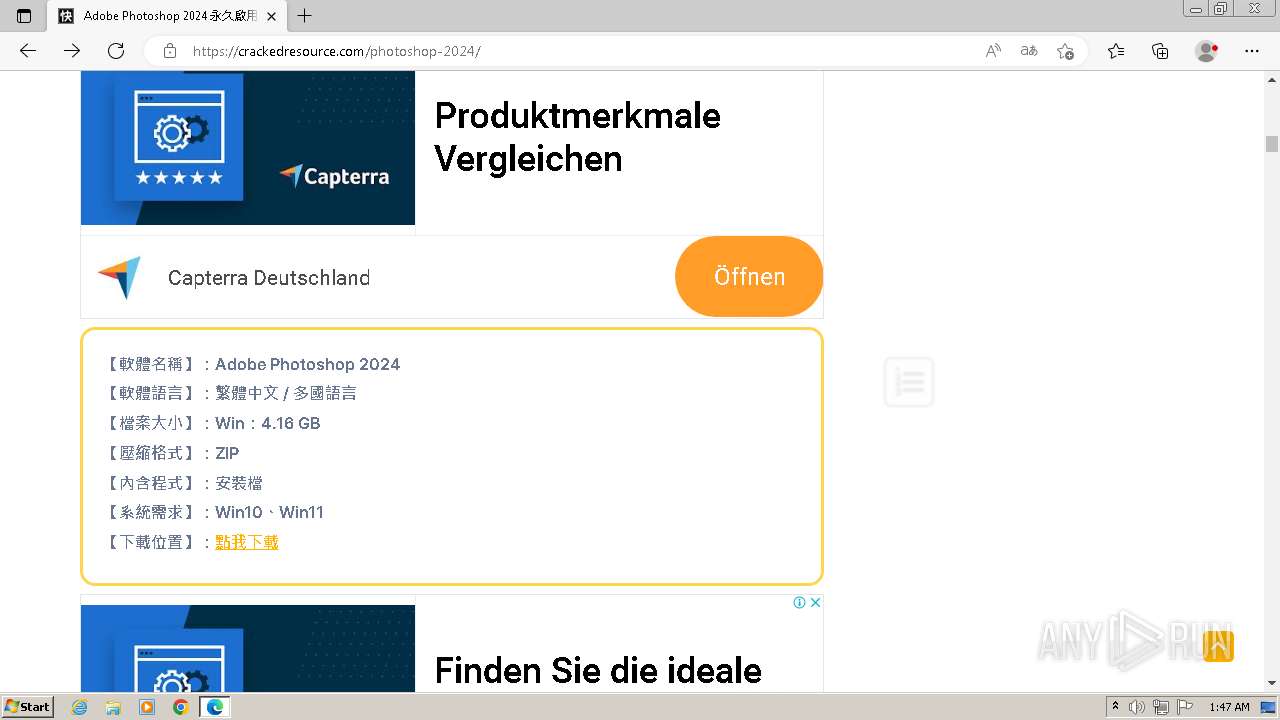The height and width of the screenshot is (720, 1280).
Task: Click the Adobe Photoshop 2024 name text
Action: pos(308,364)
